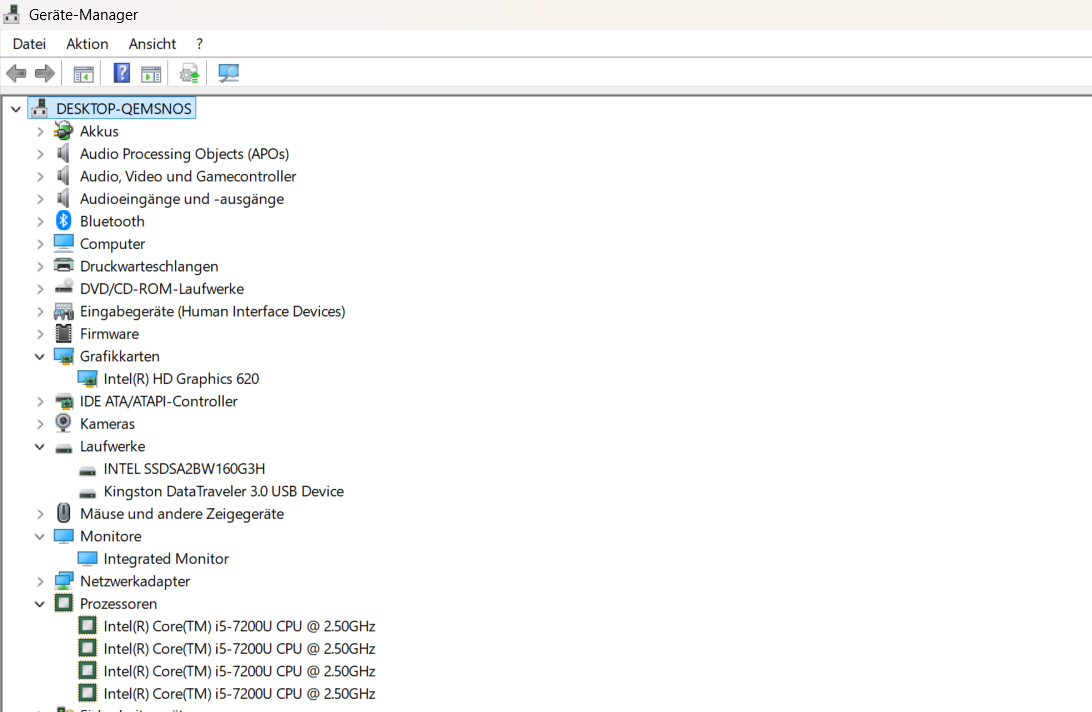Image resolution: width=1092 pixels, height=712 pixels.
Task: Open the Datei menu
Action: point(29,44)
